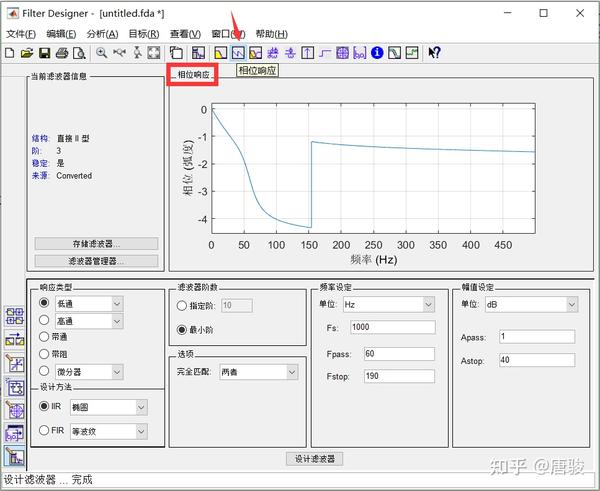Restore full view of the plot

(x=154, y=53)
